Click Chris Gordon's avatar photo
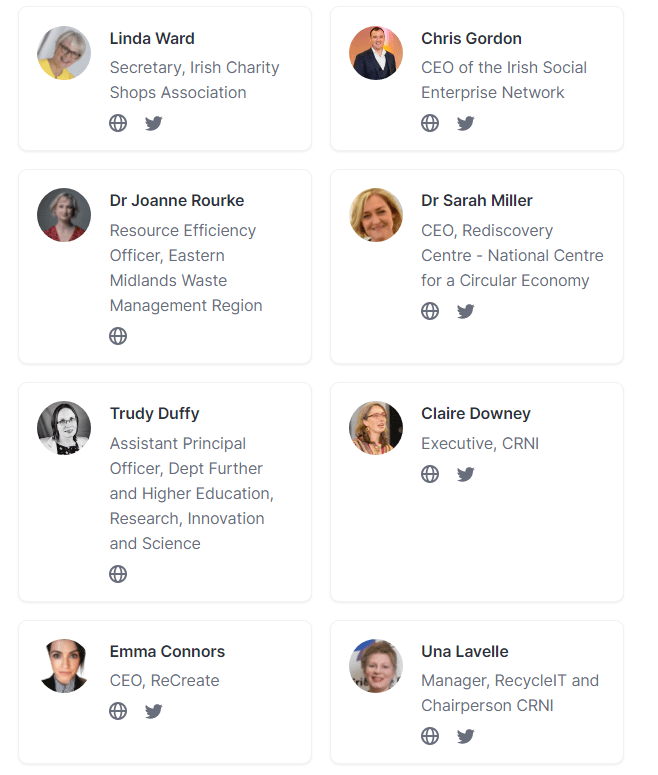Viewport: 658px width, 775px height. tap(376, 53)
